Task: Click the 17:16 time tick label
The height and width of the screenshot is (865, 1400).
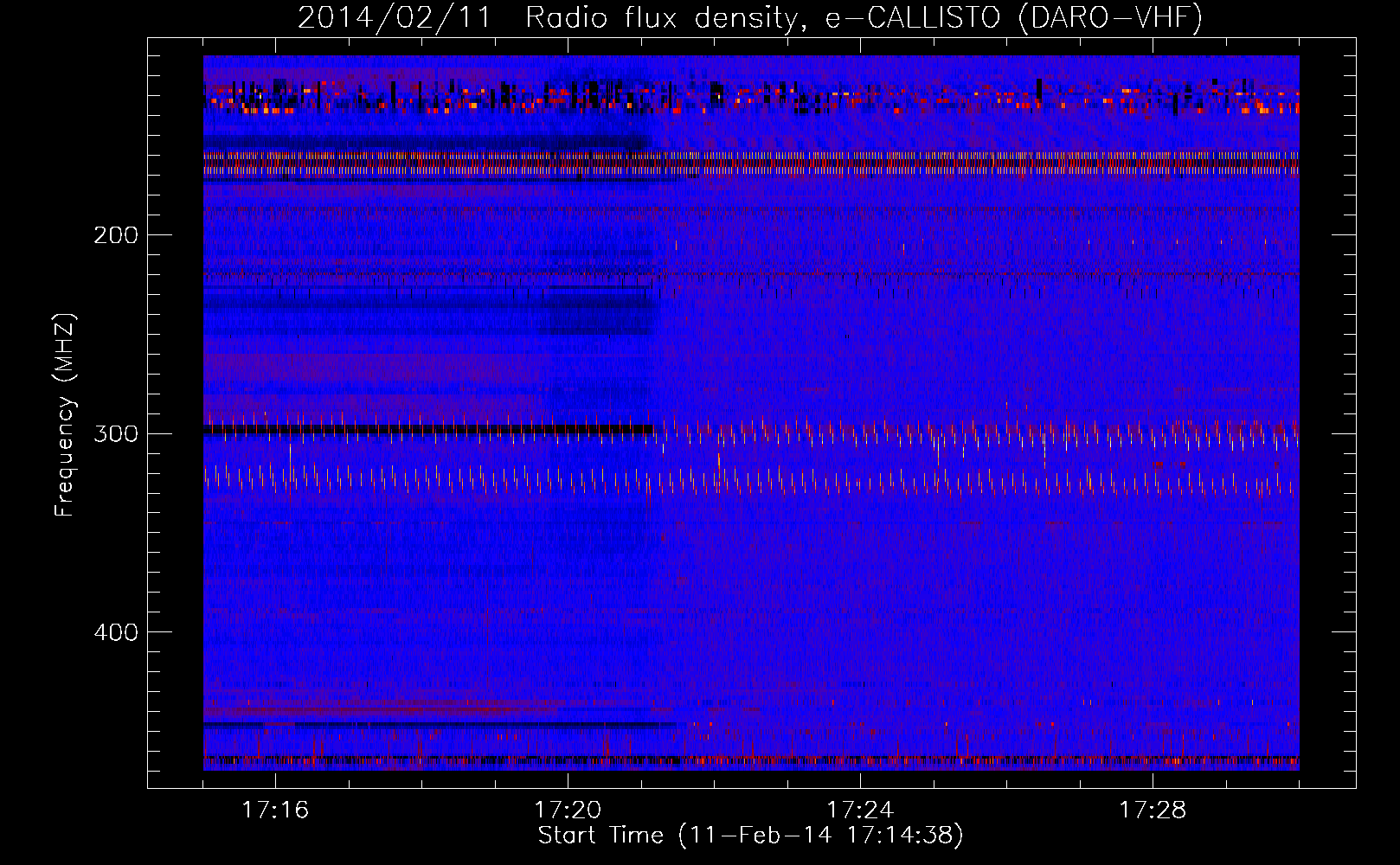Action: coord(275,811)
